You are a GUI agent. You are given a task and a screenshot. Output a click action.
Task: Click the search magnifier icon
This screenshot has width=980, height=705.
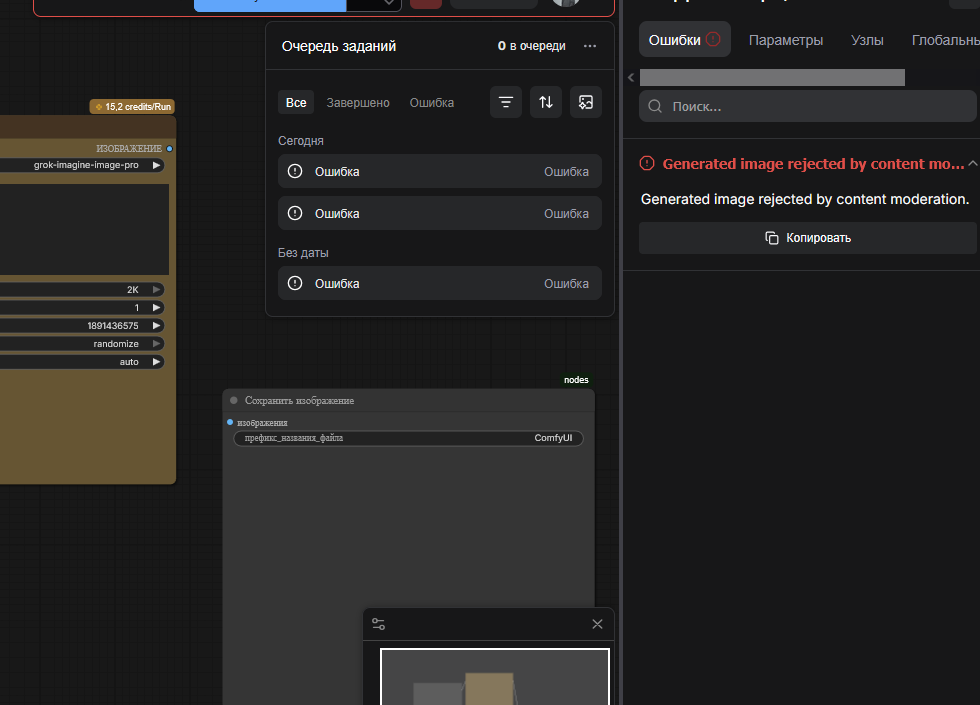tap(655, 106)
